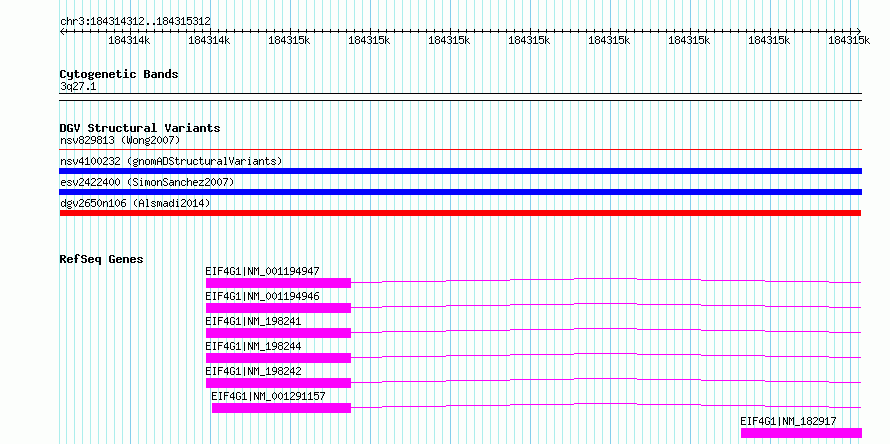Click the EIF4G1|NM_001291157 transcript label
The width and height of the screenshot is (890, 444).
pos(268,396)
